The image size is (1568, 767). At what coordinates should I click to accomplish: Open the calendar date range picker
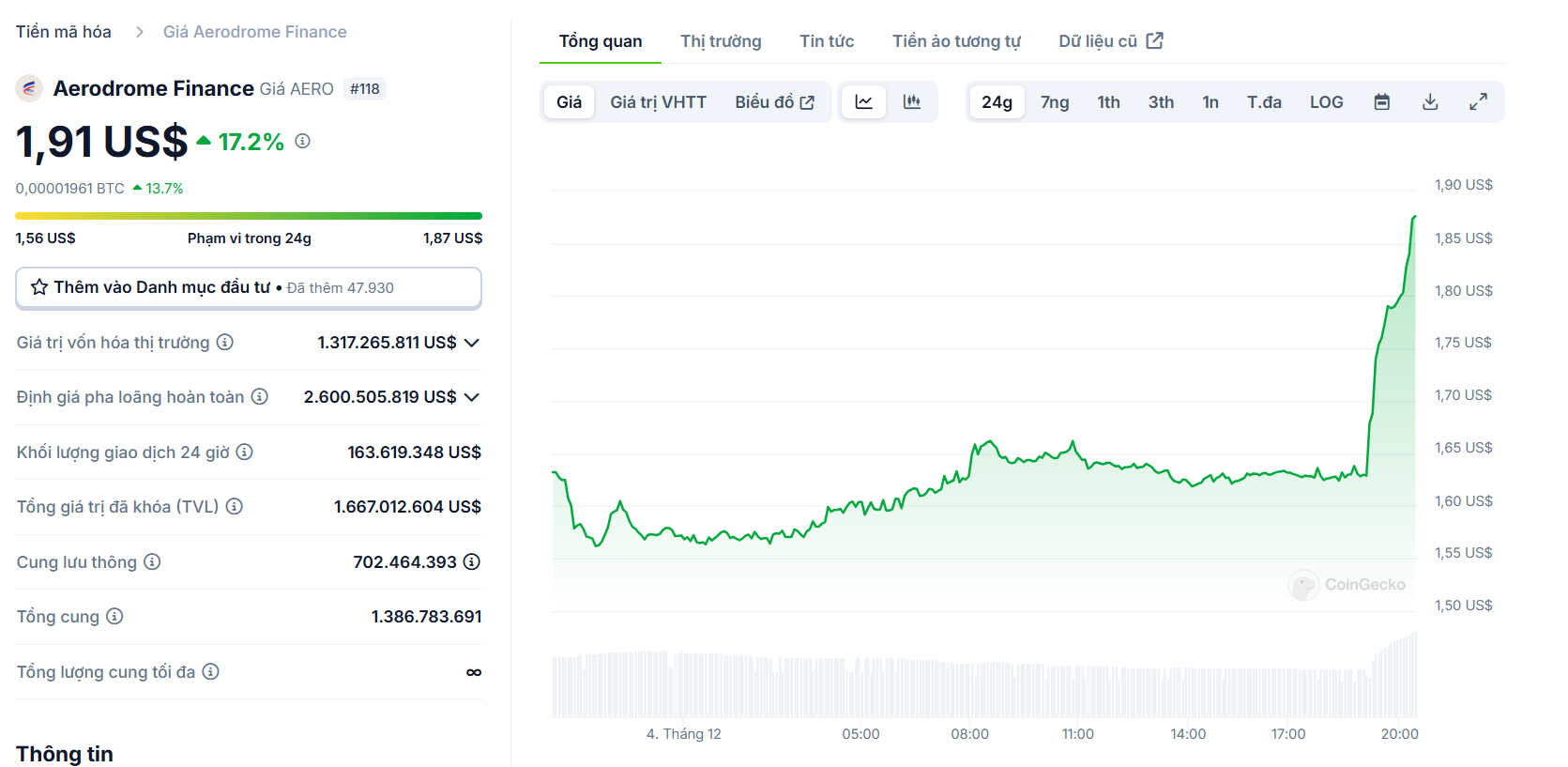1382,101
